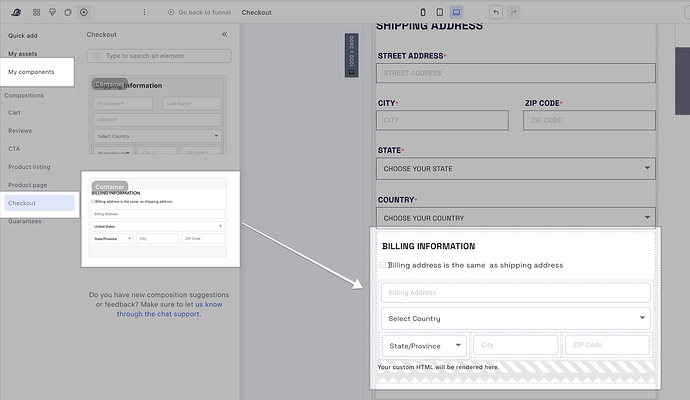Screen dimensions: 690x400
Task: Collapse the Checkout panel with double chevron
Action: click(x=224, y=34)
